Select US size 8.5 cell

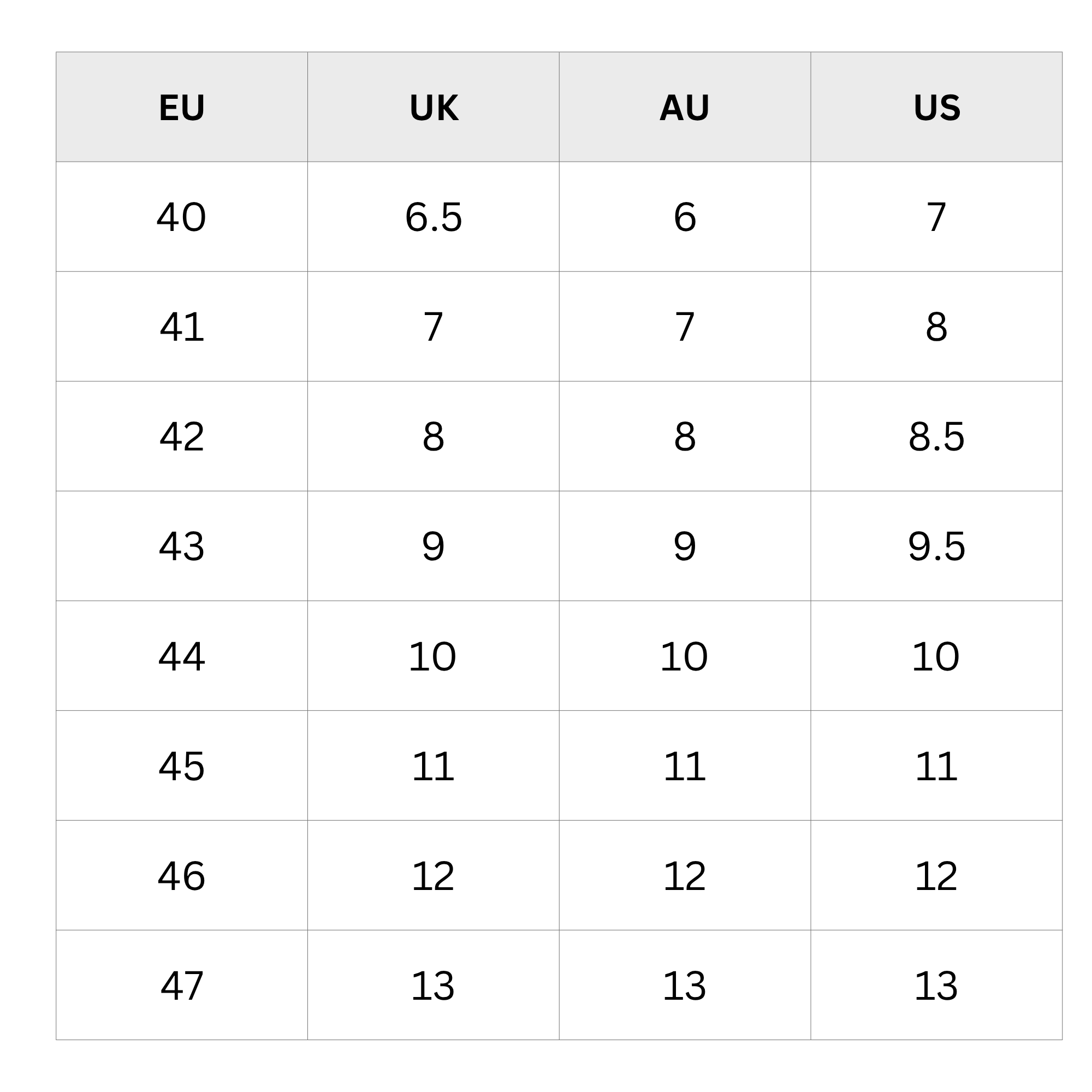pos(936,436)
